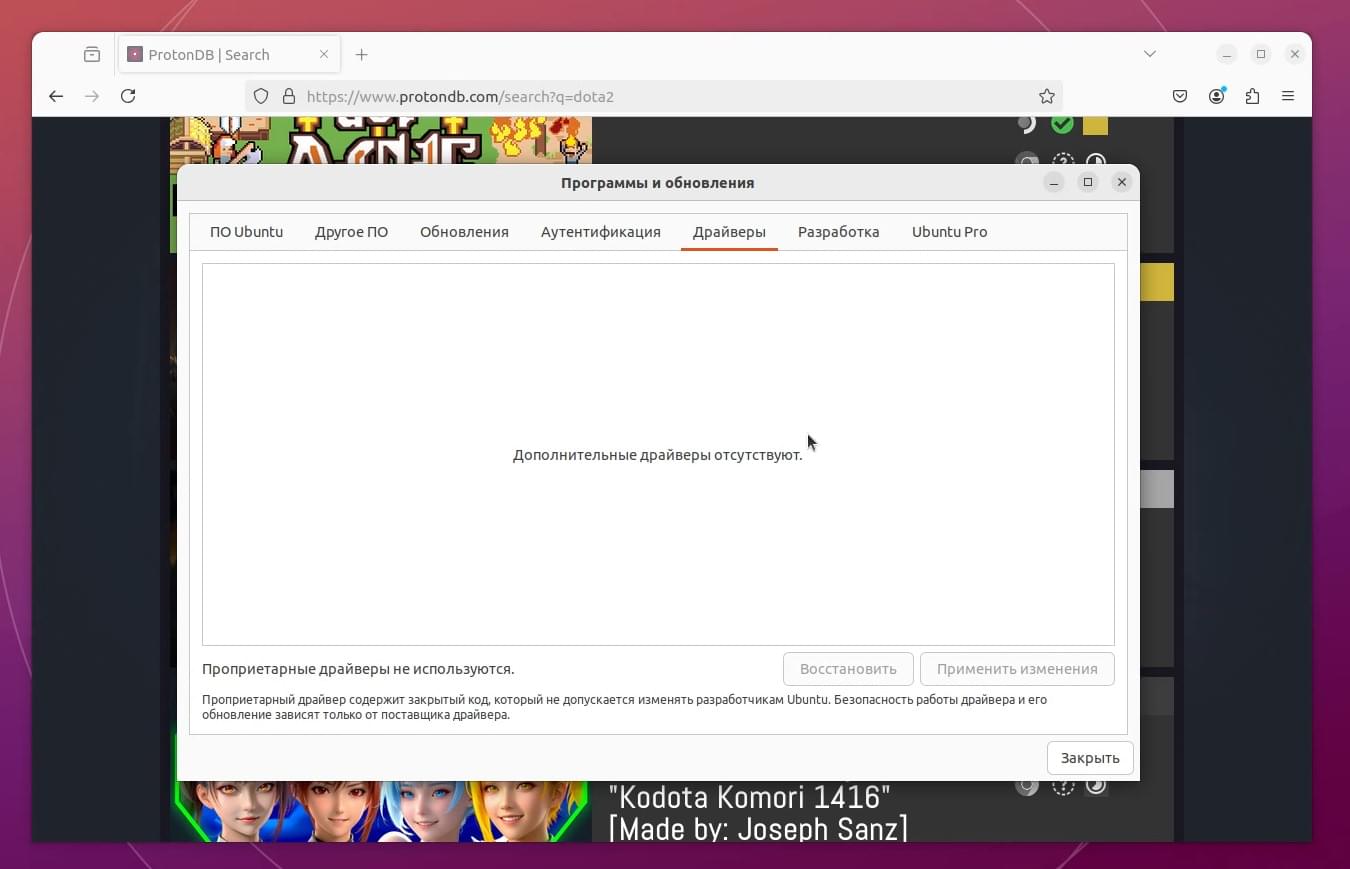Open the "ПО Ubuntu" tab
Screen dimensions: 1350x869
tap(246, 232)
